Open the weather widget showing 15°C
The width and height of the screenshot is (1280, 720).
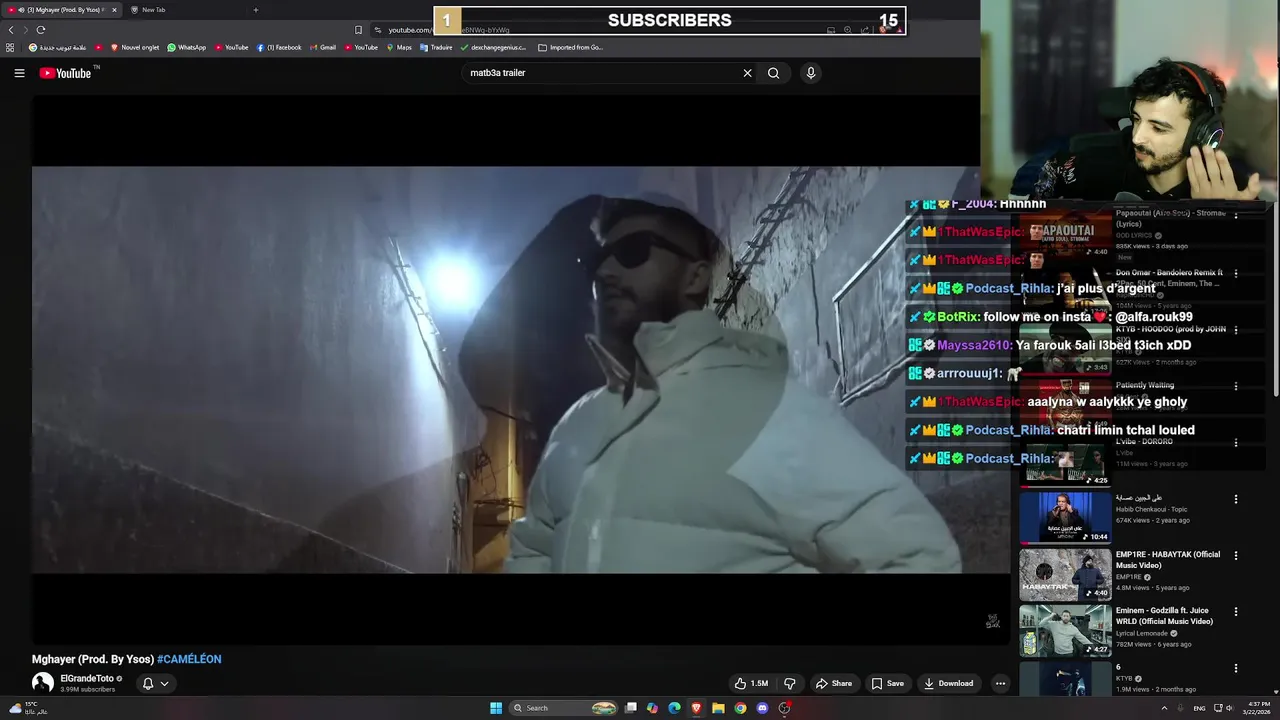pyautogui.click(x=29, y=708)
